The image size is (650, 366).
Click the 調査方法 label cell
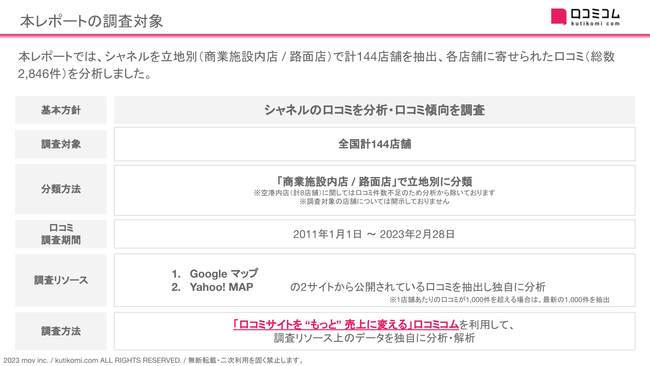pos(61,331)
